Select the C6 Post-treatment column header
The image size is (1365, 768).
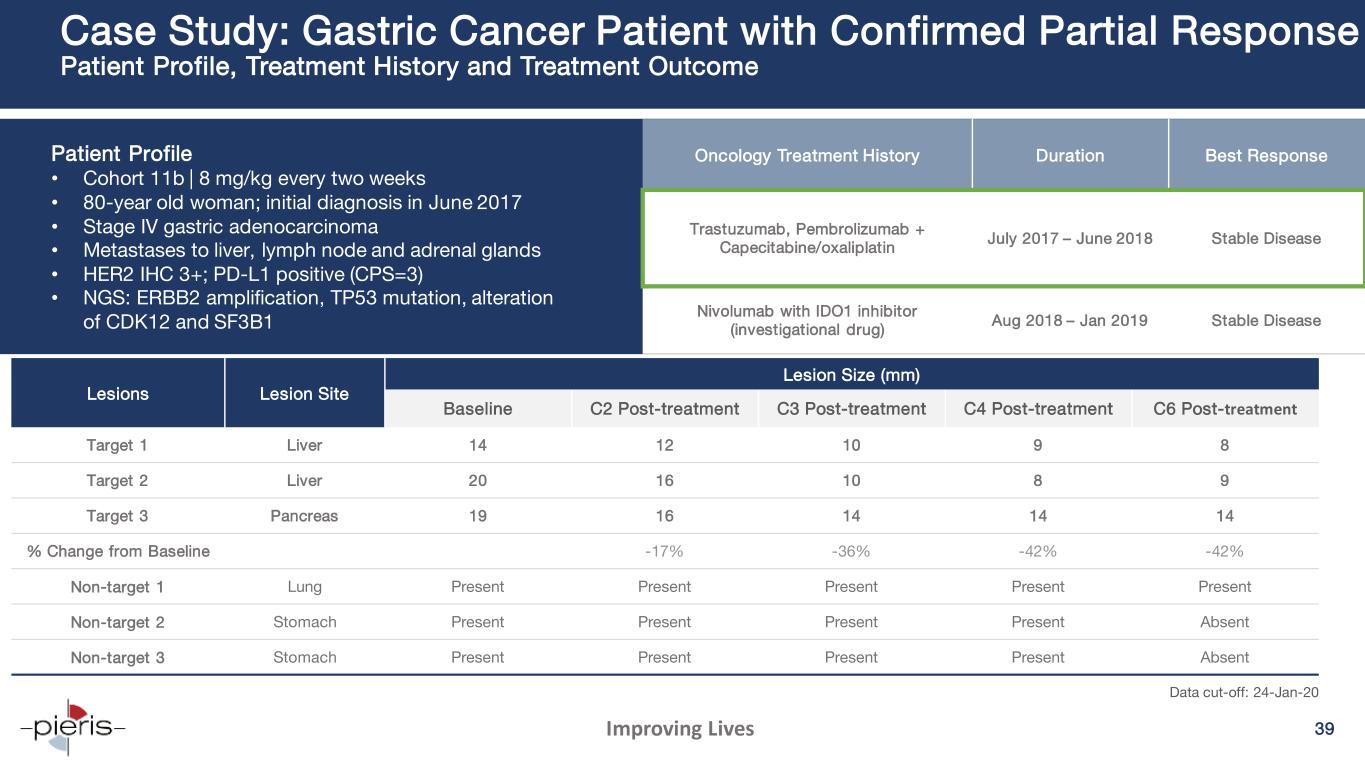pyautogui.click(x=1225, y=408)
